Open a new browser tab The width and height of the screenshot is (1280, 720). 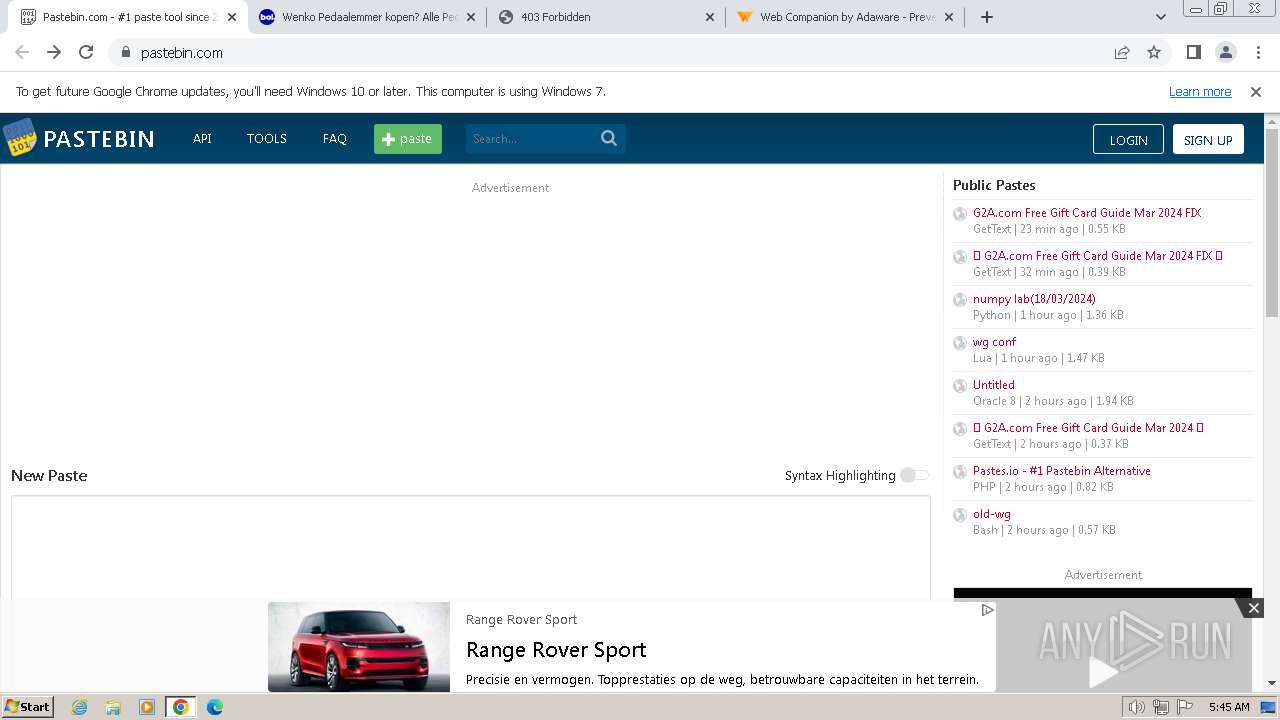coord(987,17)
